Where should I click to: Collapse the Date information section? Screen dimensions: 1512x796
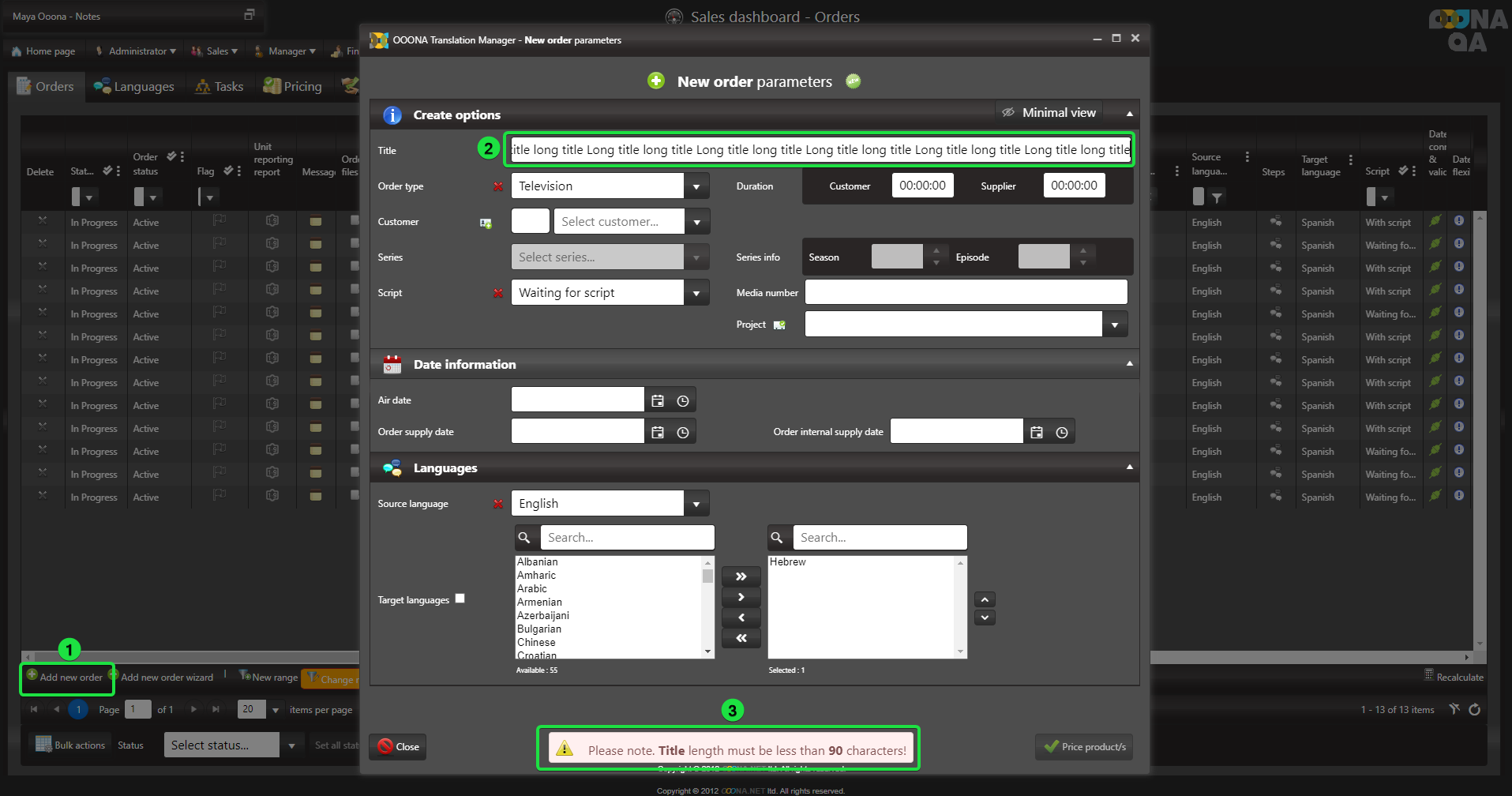1129,364
